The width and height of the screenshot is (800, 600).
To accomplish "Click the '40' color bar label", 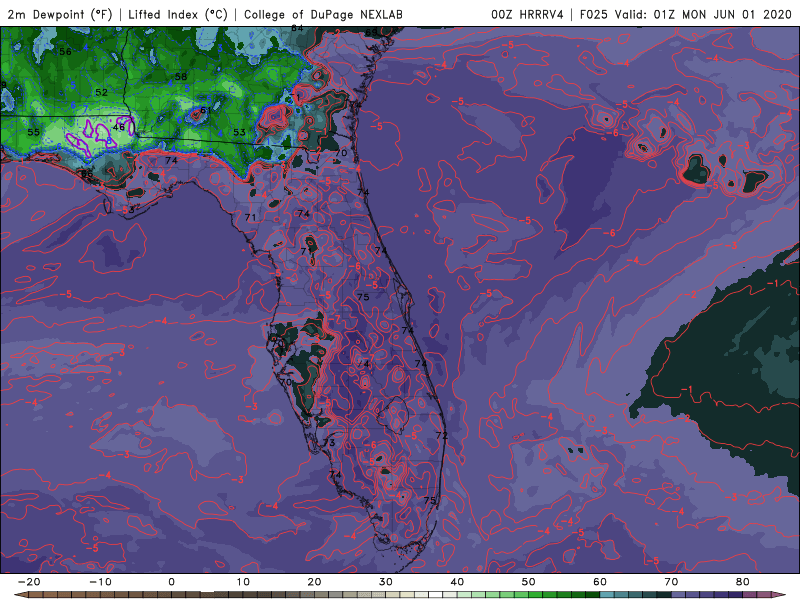I will [457, 582].
